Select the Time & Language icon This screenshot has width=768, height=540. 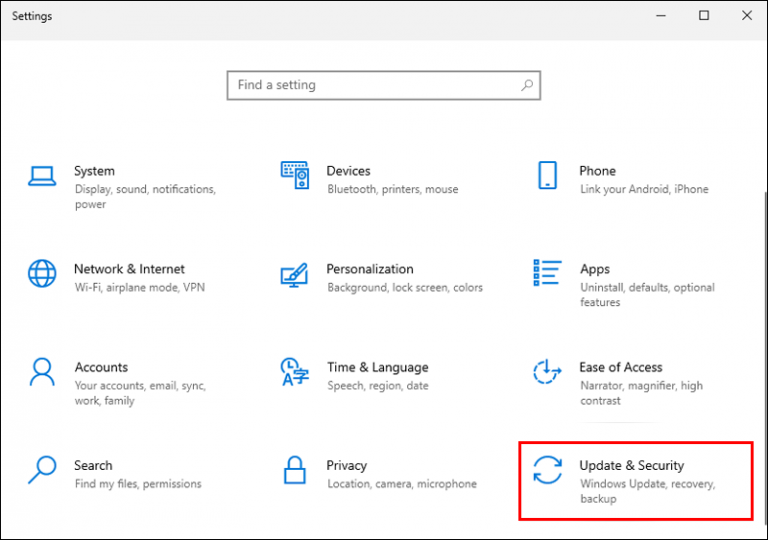(x=294, y=371)
